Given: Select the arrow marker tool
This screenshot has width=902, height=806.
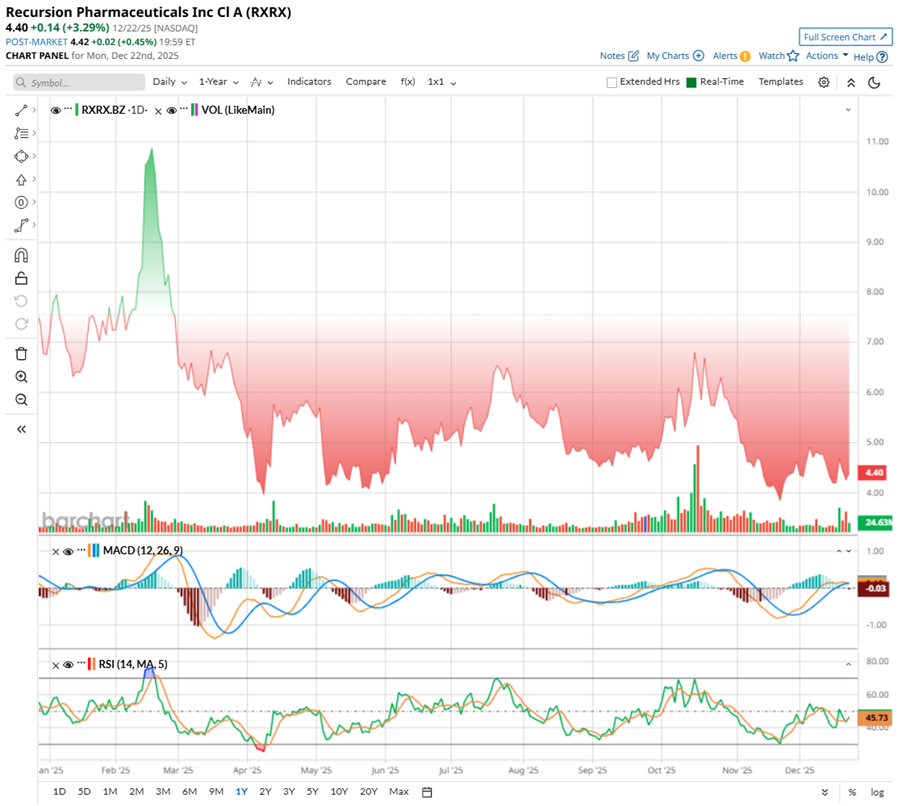Looking at the screenshot, I should (x=21, y=179).
